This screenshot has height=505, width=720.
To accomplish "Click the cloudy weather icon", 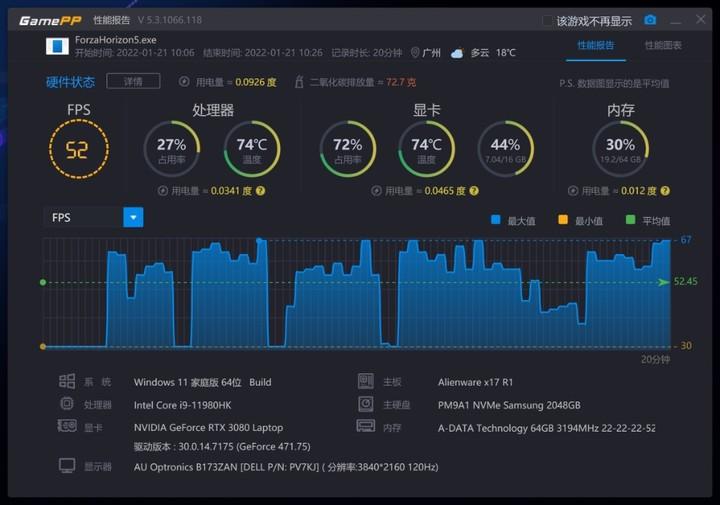I will [x=457, y=53].
